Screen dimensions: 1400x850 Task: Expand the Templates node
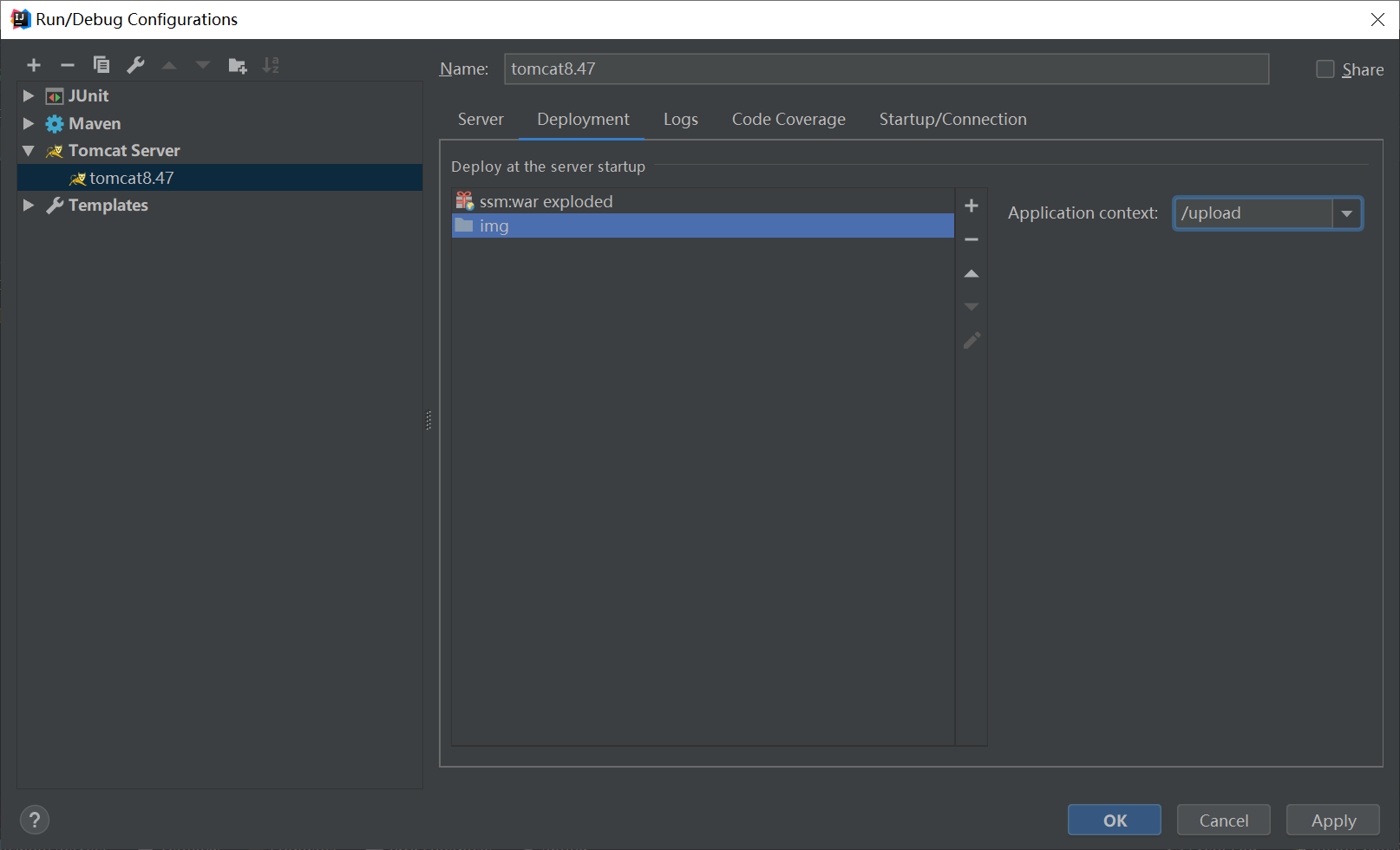tap(29, 205)
